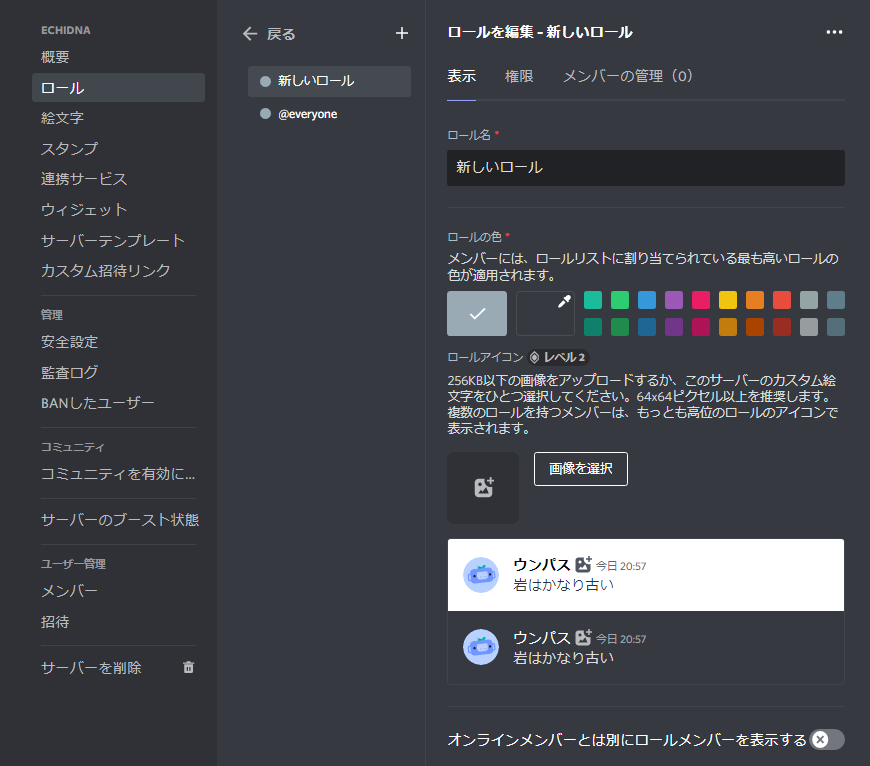Click the plus icon to create a new role
The height and width of the screenshot is (766, 870).
pyautogui.click(x=402, y=33)
